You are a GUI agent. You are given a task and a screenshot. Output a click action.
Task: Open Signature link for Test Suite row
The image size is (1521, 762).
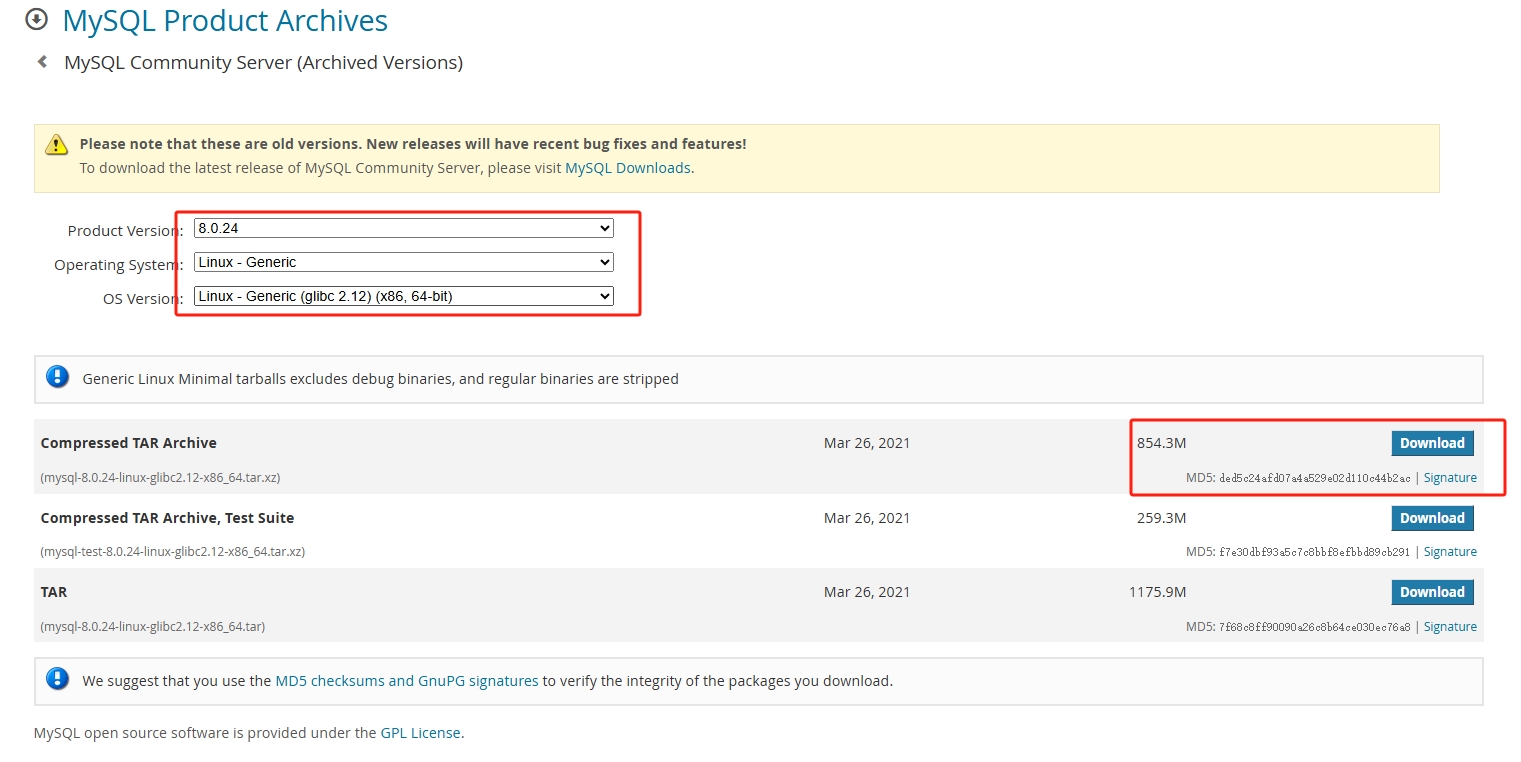(x=1450, y=552)
